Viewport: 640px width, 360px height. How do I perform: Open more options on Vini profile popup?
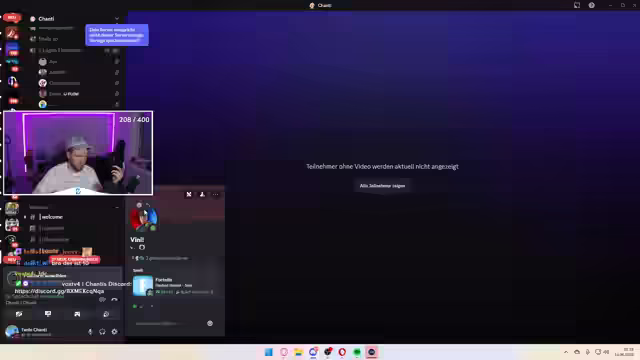click(x=216, y=195)
